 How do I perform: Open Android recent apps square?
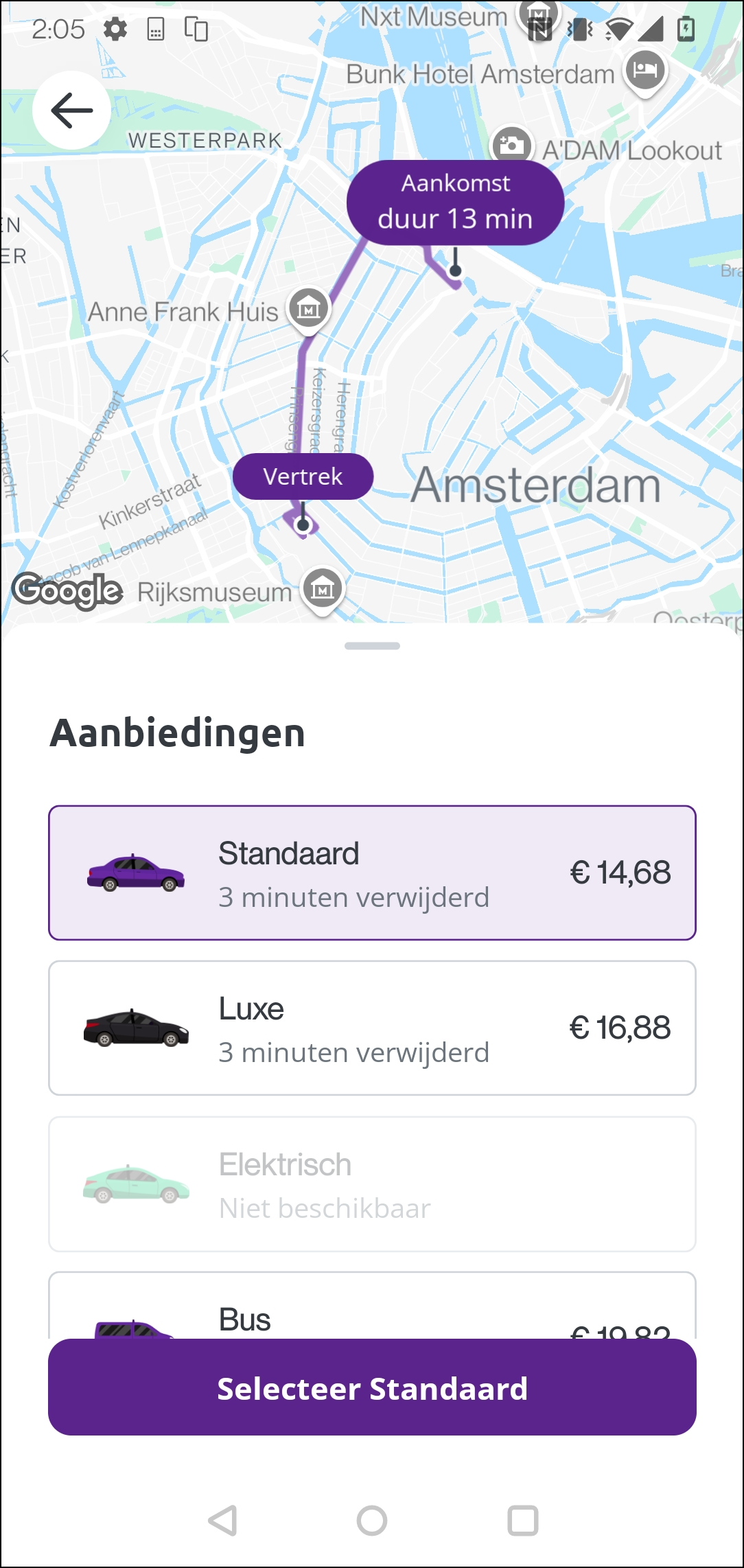click(x=522, y=1520)
